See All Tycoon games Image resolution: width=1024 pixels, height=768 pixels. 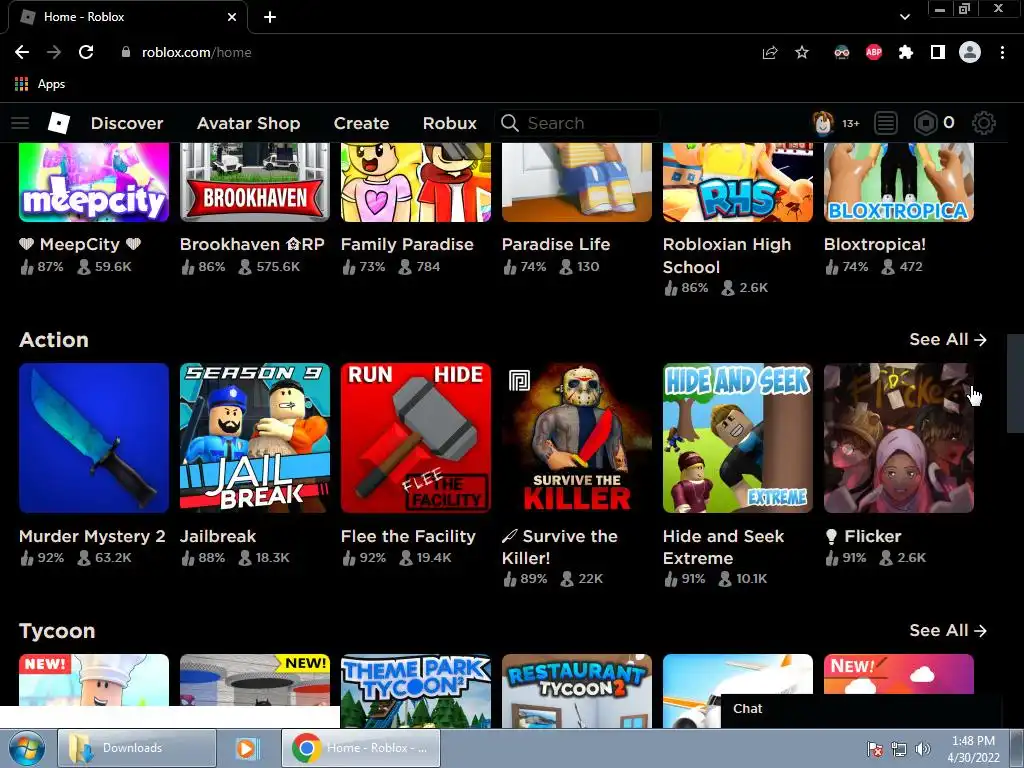[x=948, y=630]
